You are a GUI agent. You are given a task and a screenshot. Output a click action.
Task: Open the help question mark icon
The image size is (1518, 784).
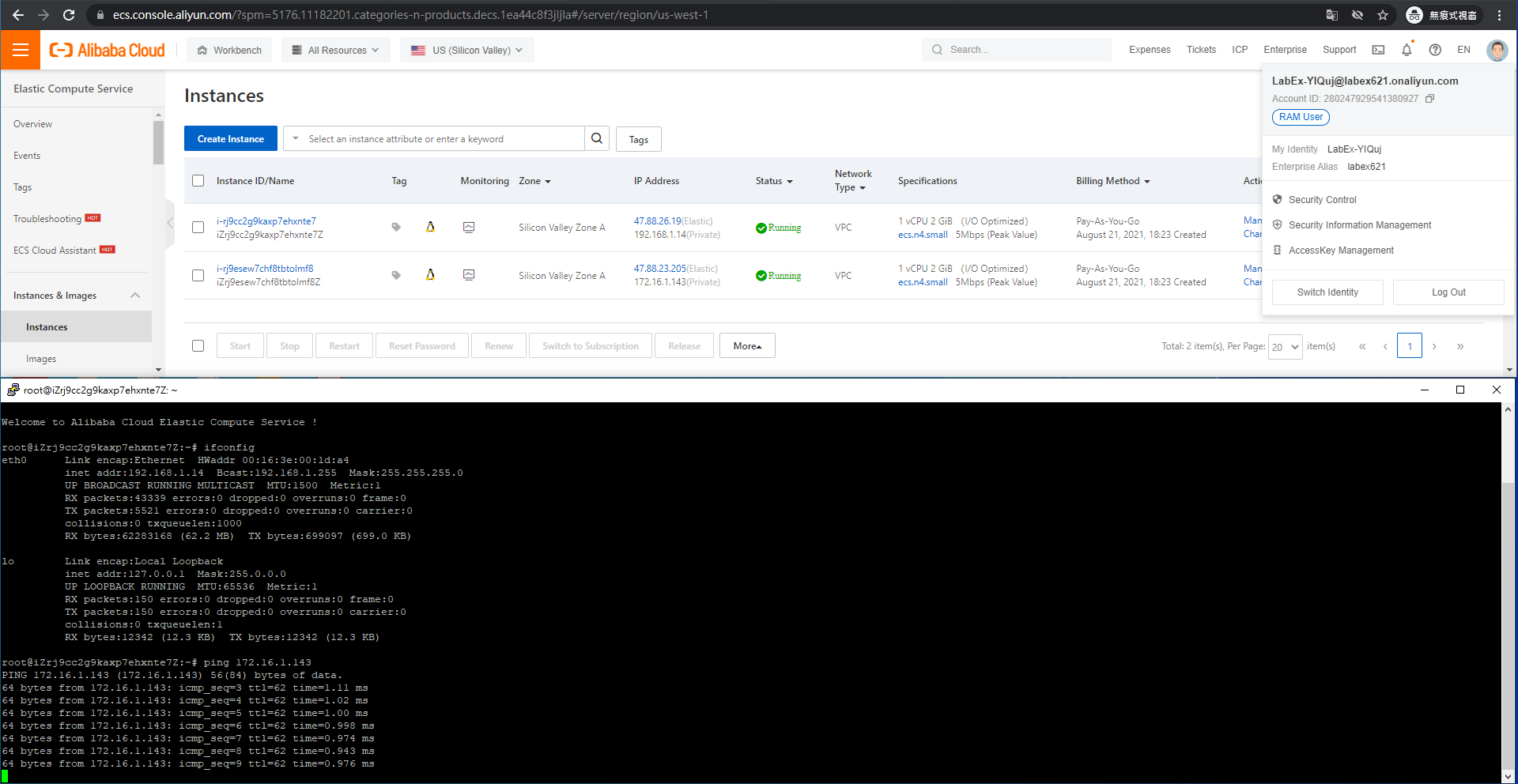click(1435, 50)
